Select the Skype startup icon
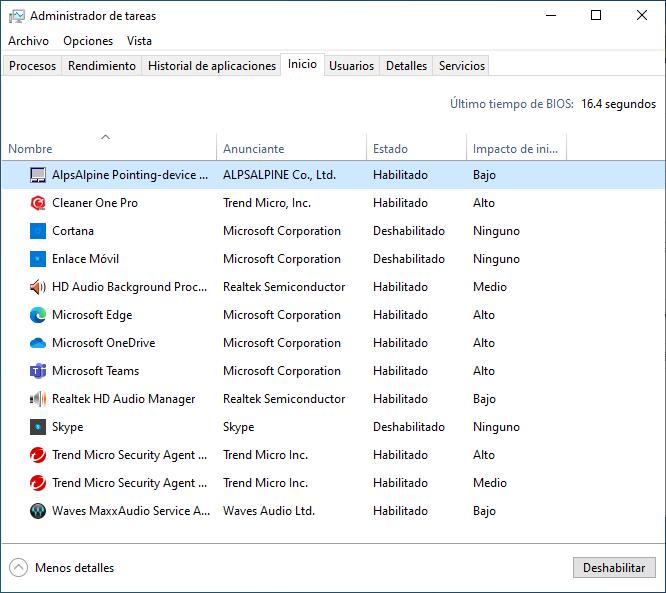 [38, 427]
